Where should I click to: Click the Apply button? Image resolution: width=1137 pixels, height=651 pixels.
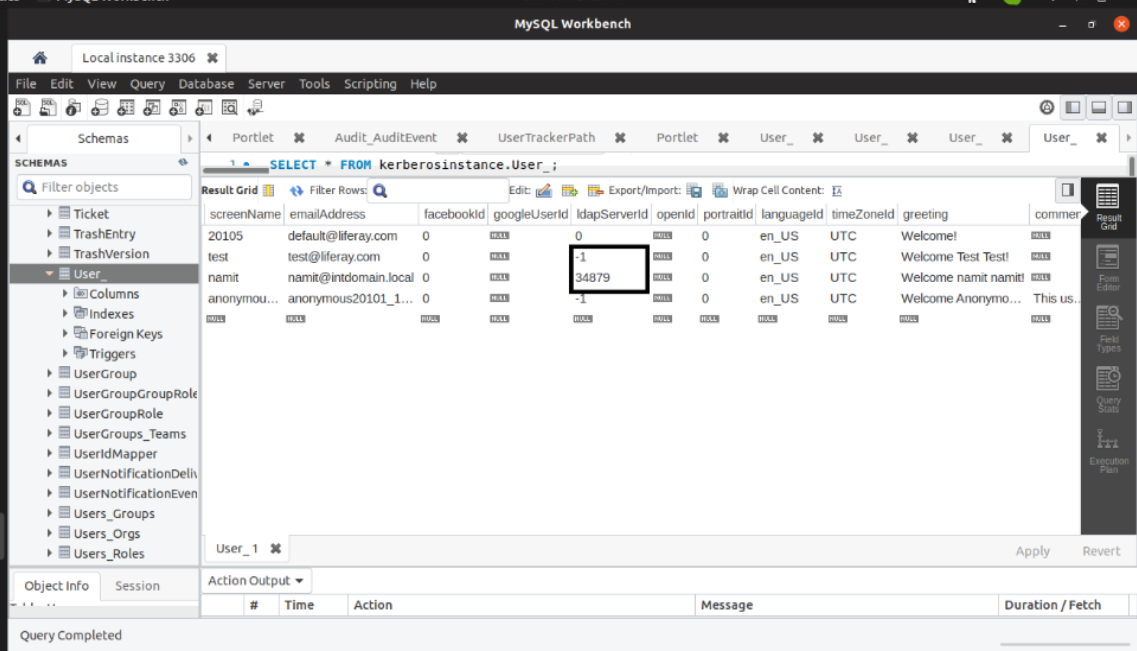tap(1033, 551)
